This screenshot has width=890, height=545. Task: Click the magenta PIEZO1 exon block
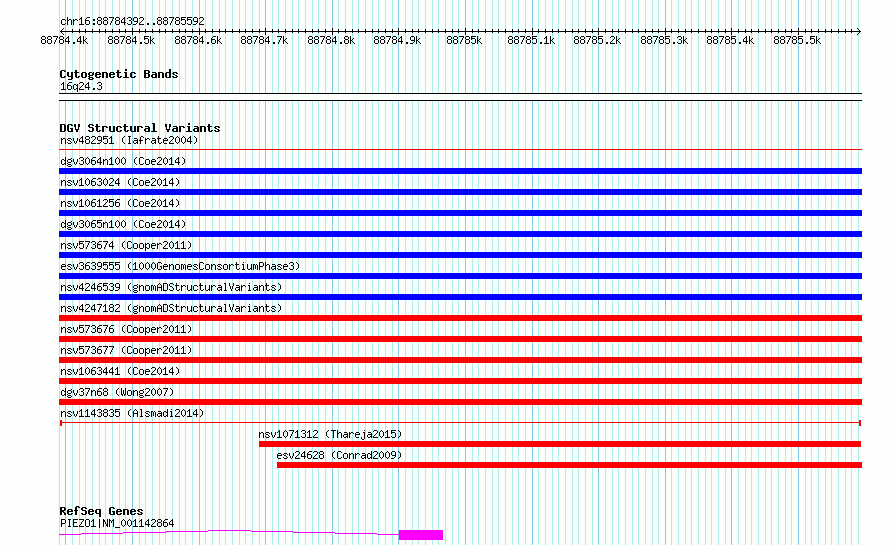[421, 535]
